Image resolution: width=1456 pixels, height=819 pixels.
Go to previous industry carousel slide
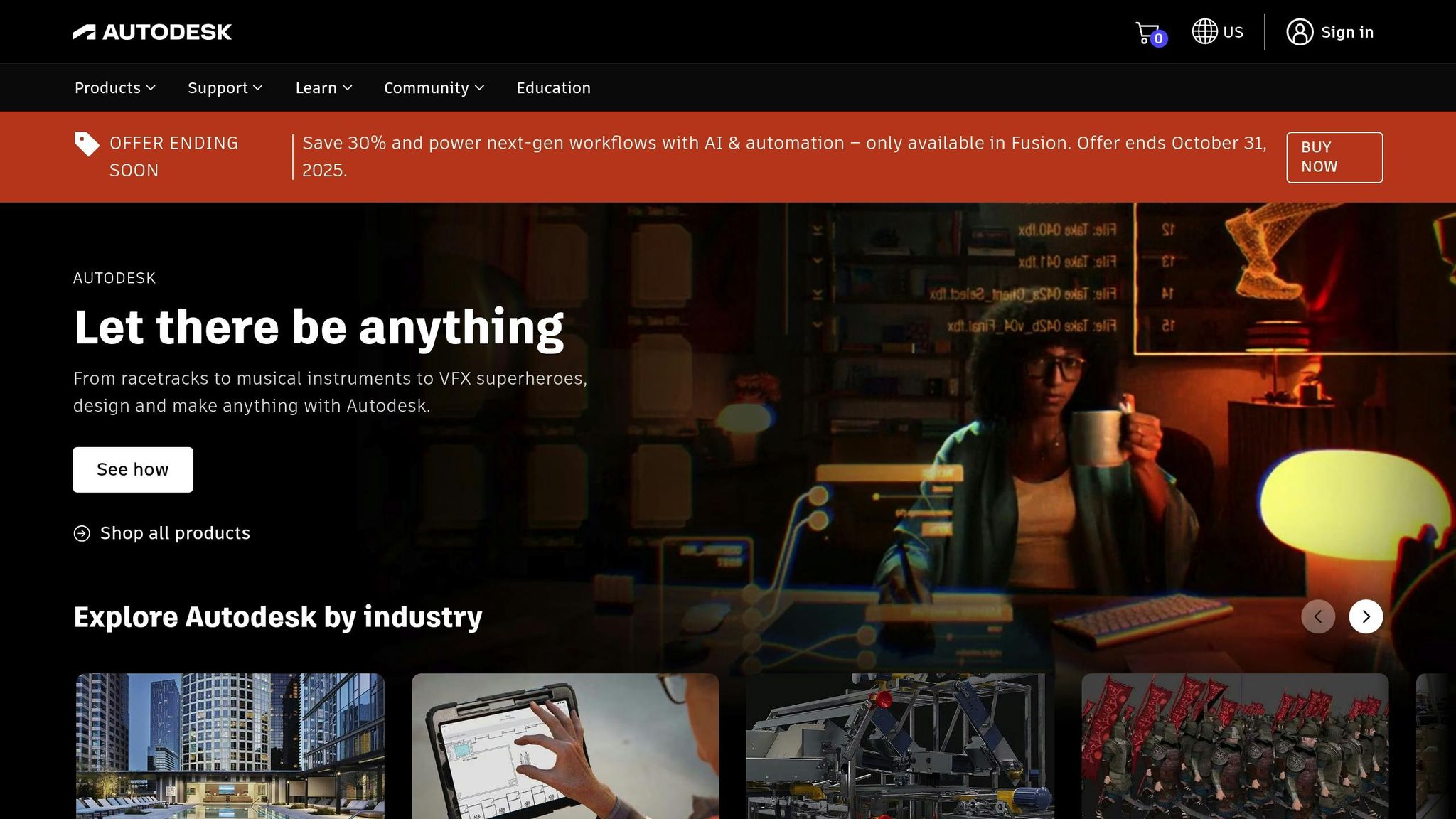coord(1318,616)
